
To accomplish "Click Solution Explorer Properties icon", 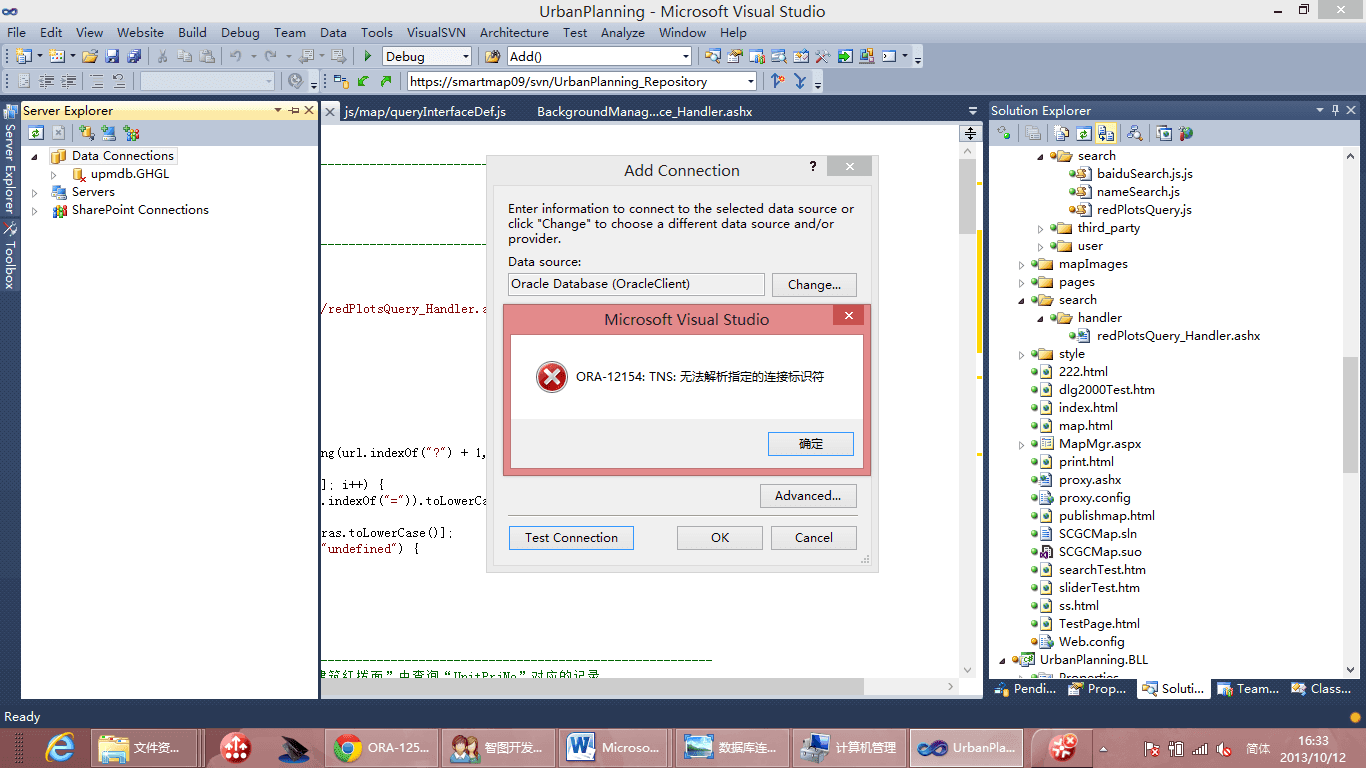I will [x=1033, y=133].
